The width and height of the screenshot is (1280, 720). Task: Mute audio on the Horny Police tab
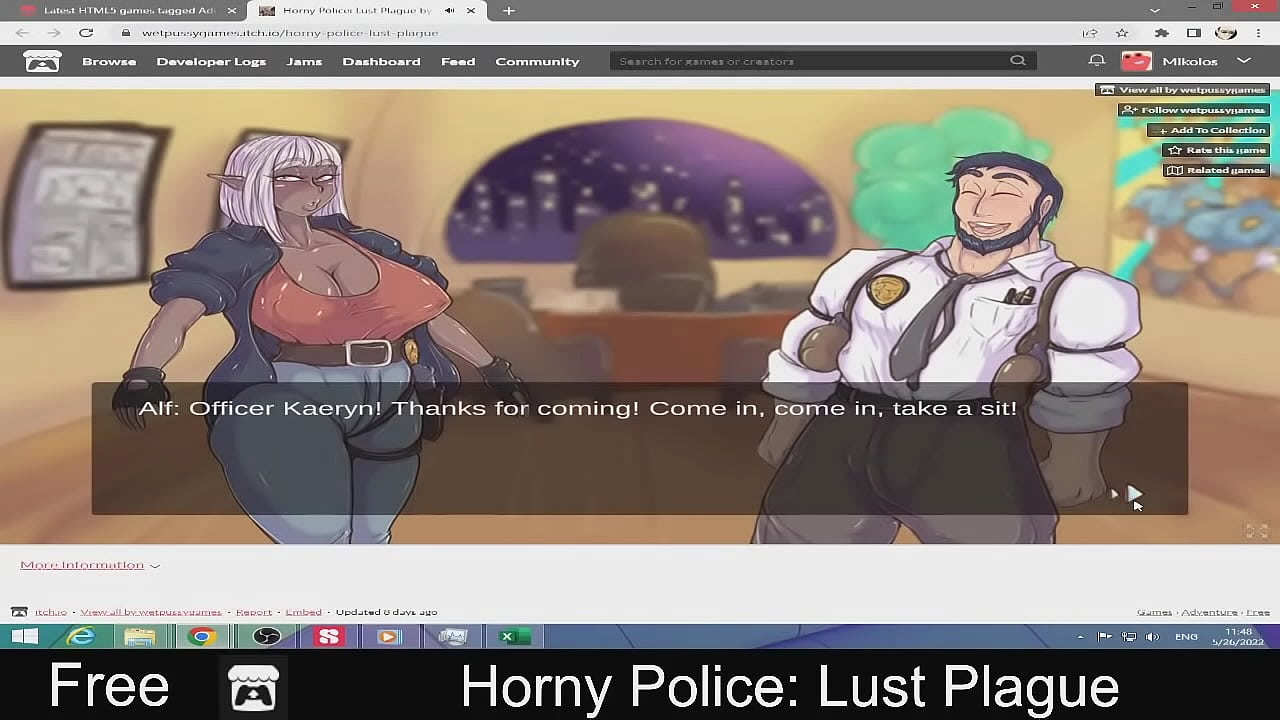[x=449, y=10]
